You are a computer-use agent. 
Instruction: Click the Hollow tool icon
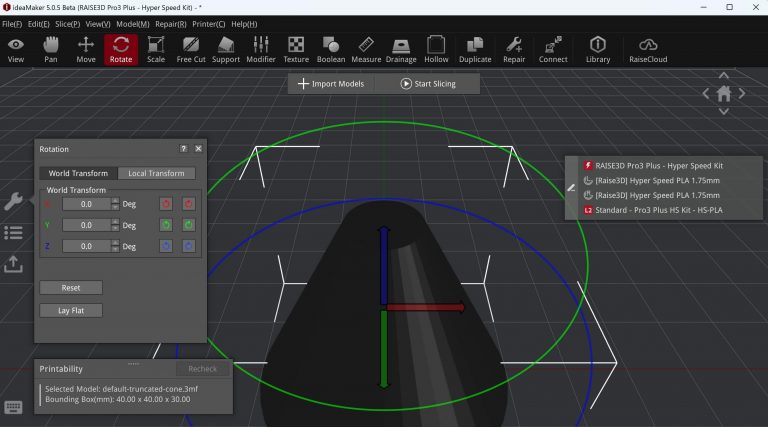(x=436, y=49)
